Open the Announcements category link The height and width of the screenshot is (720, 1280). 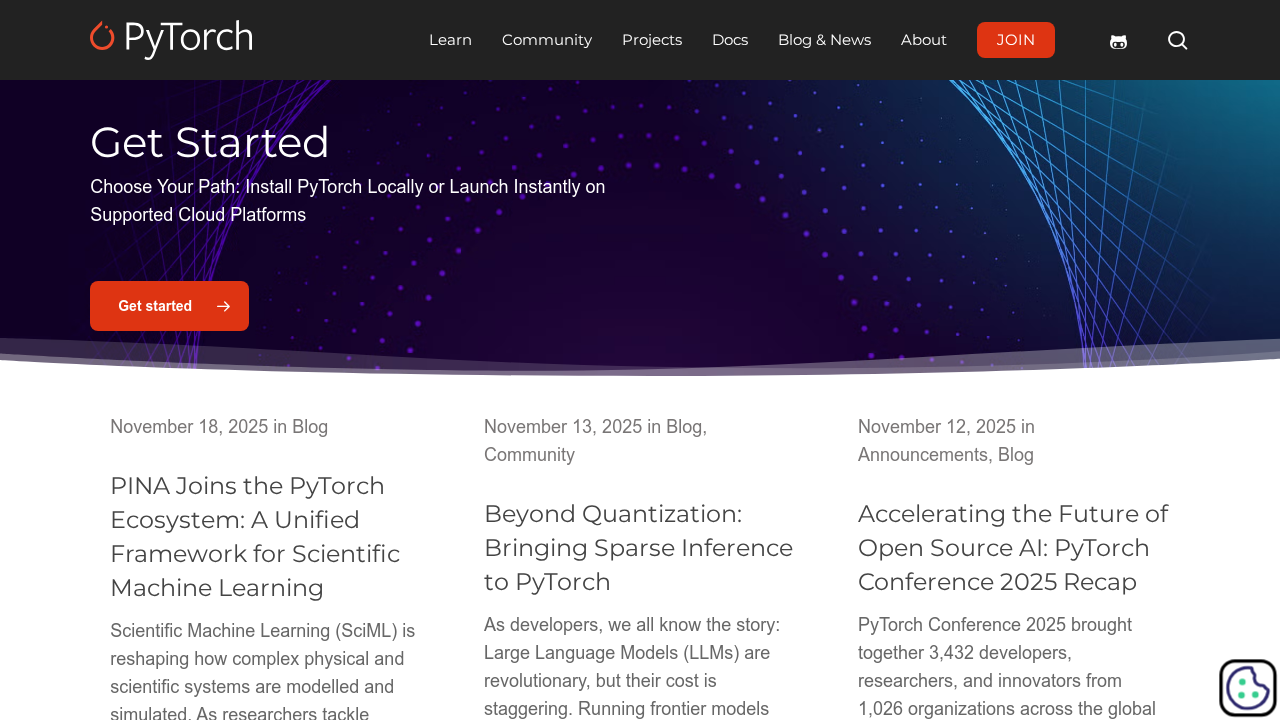tap(921, 455)
